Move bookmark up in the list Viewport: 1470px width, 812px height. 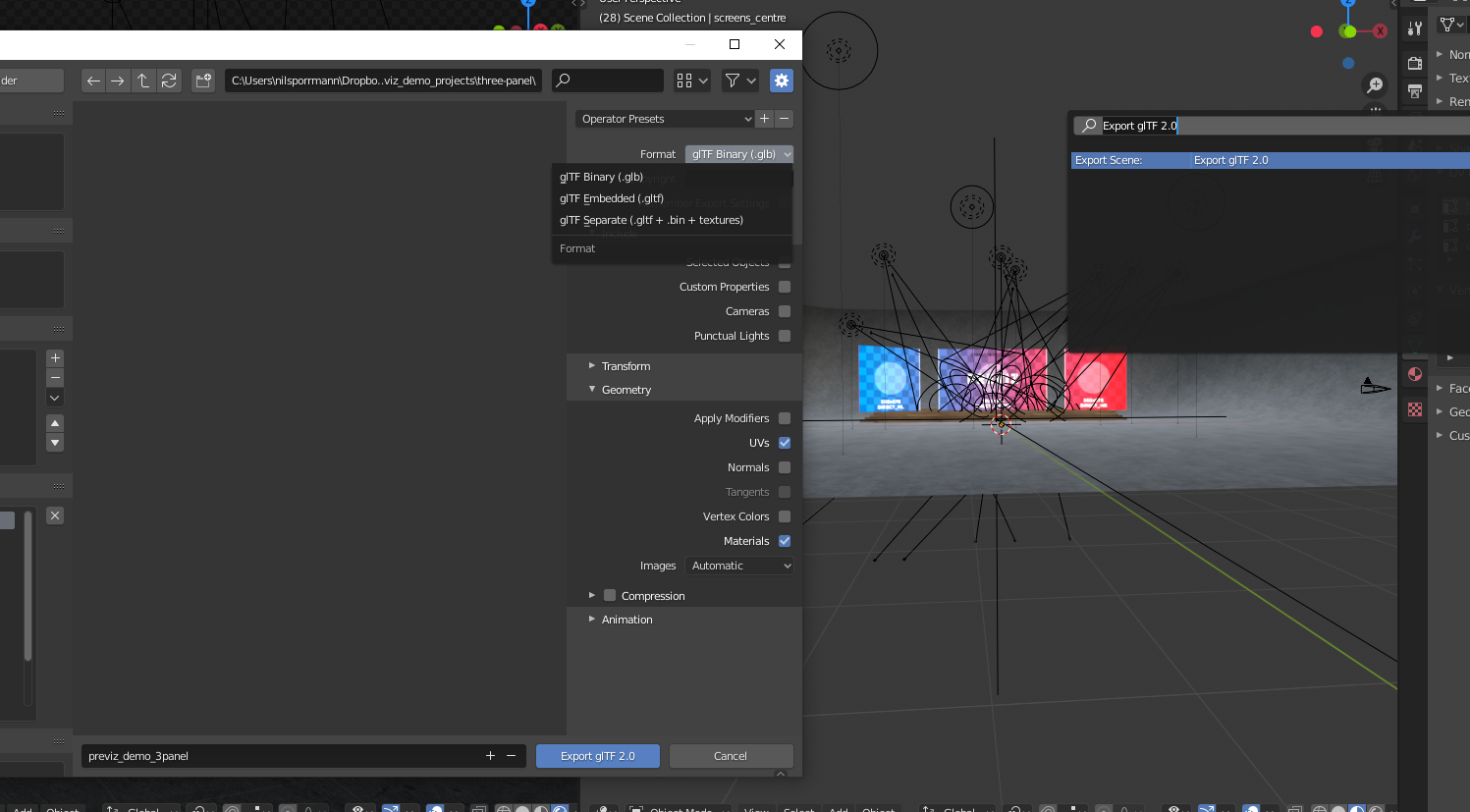tap(55, 423)
